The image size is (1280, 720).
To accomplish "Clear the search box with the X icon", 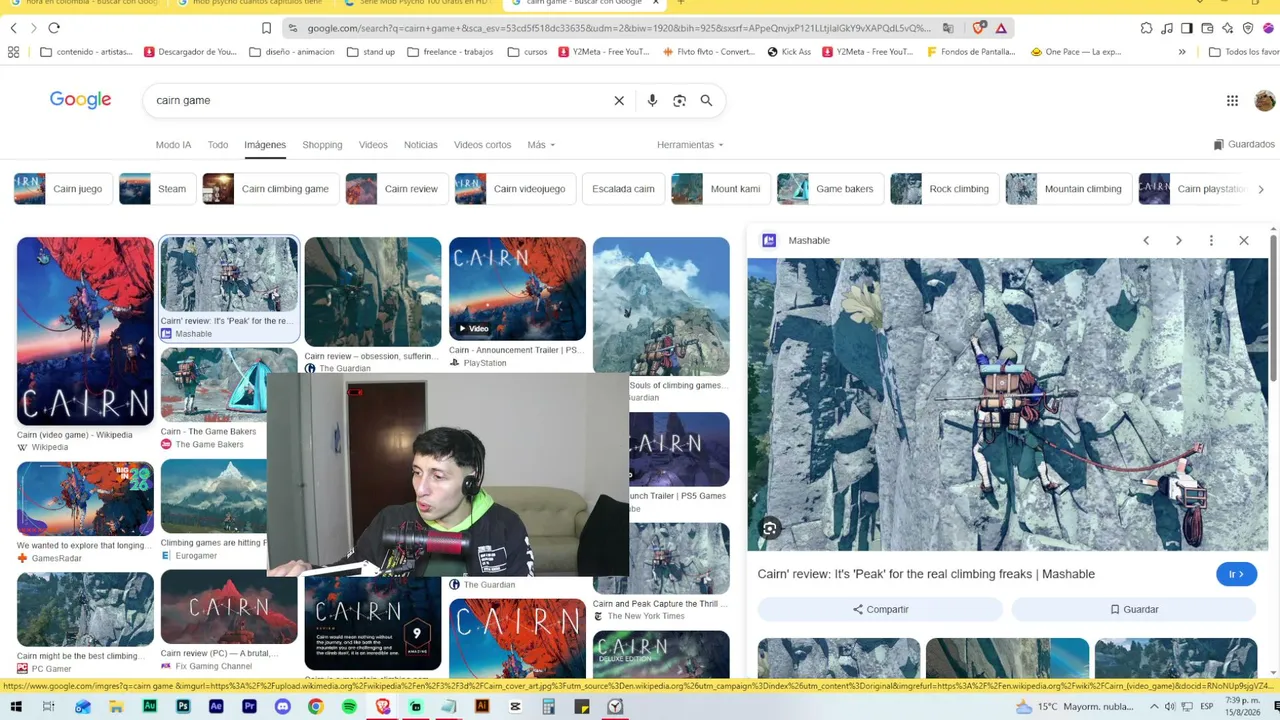I will coord(619,100).
